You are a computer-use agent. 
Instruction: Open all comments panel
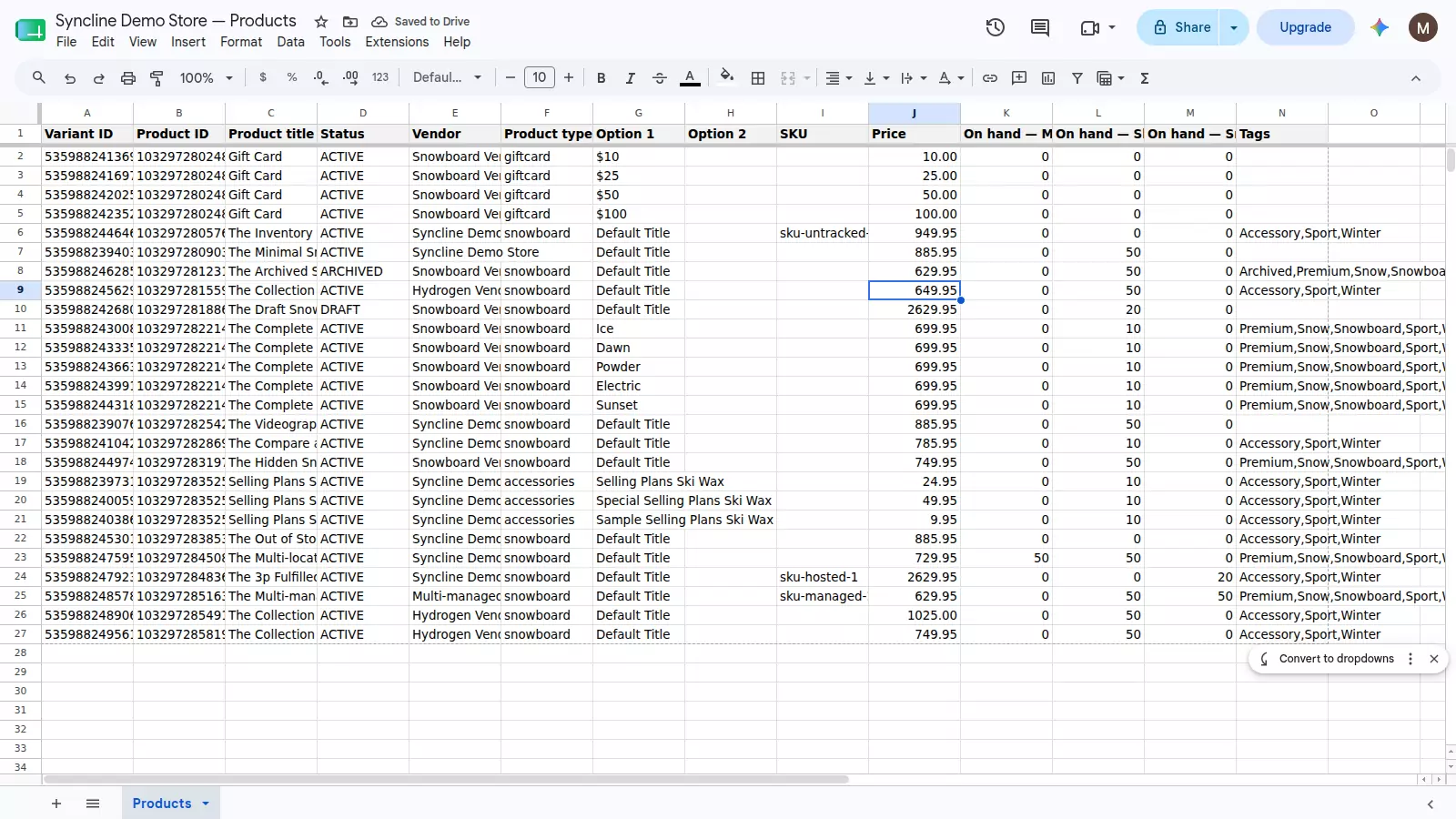pos(1040,27)
